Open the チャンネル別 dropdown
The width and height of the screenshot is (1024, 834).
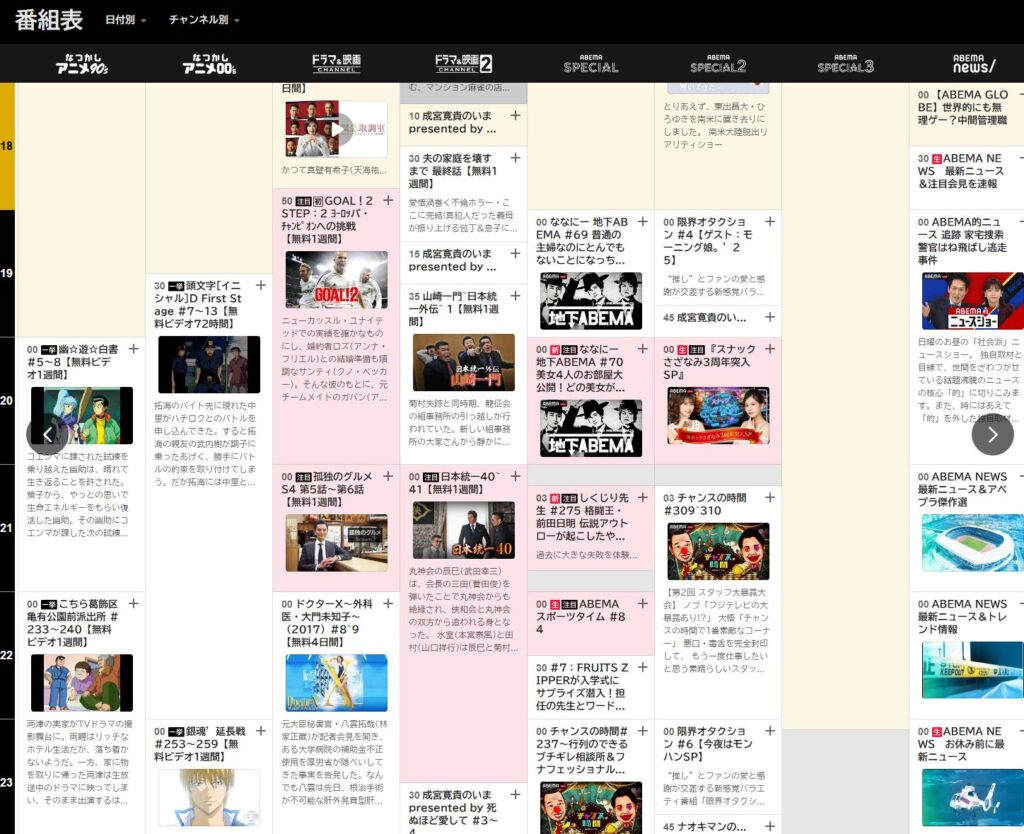click(x=204, y=20)
